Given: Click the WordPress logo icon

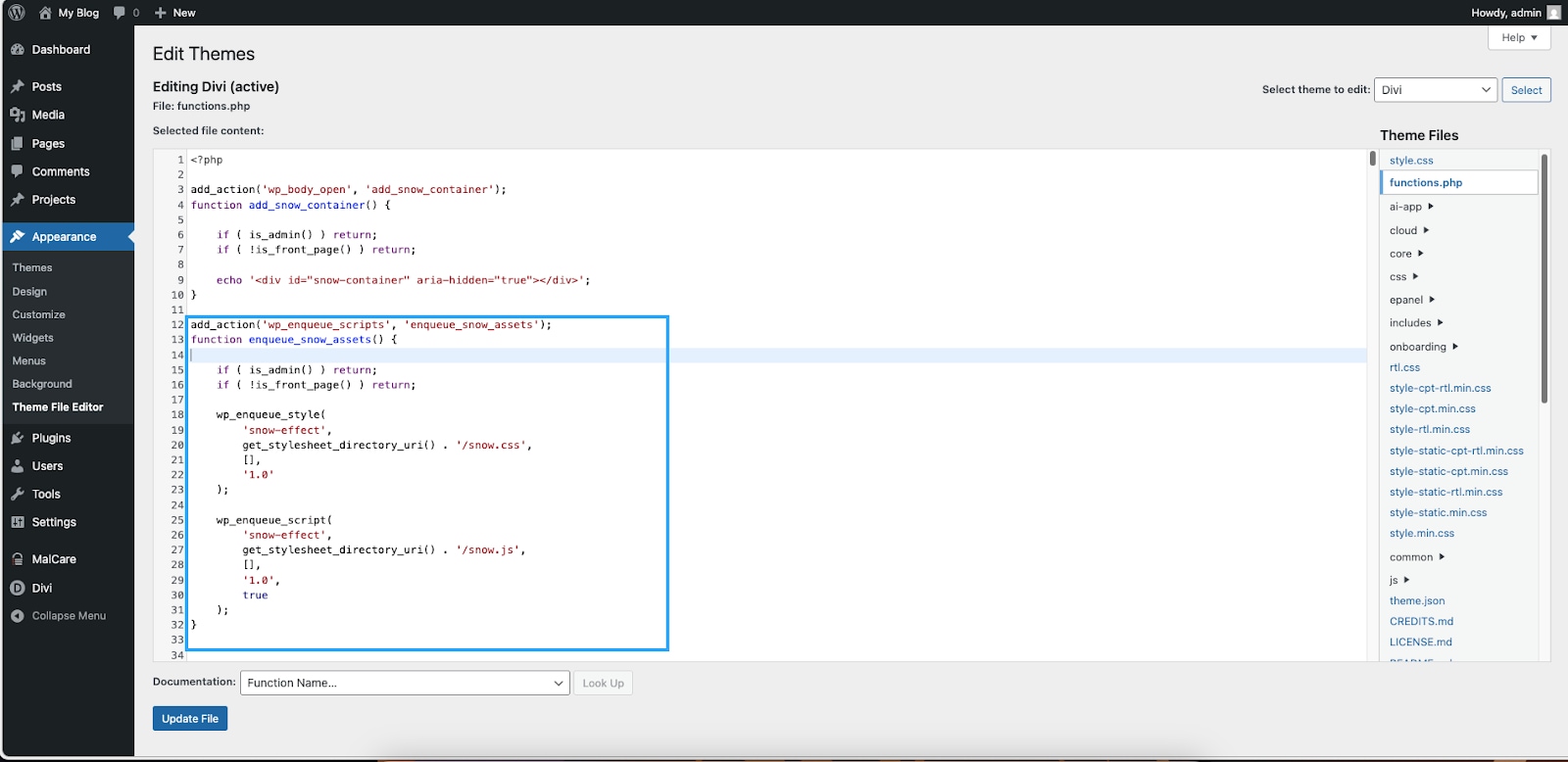Looking at the screenshot, I should tap(17, 13).
